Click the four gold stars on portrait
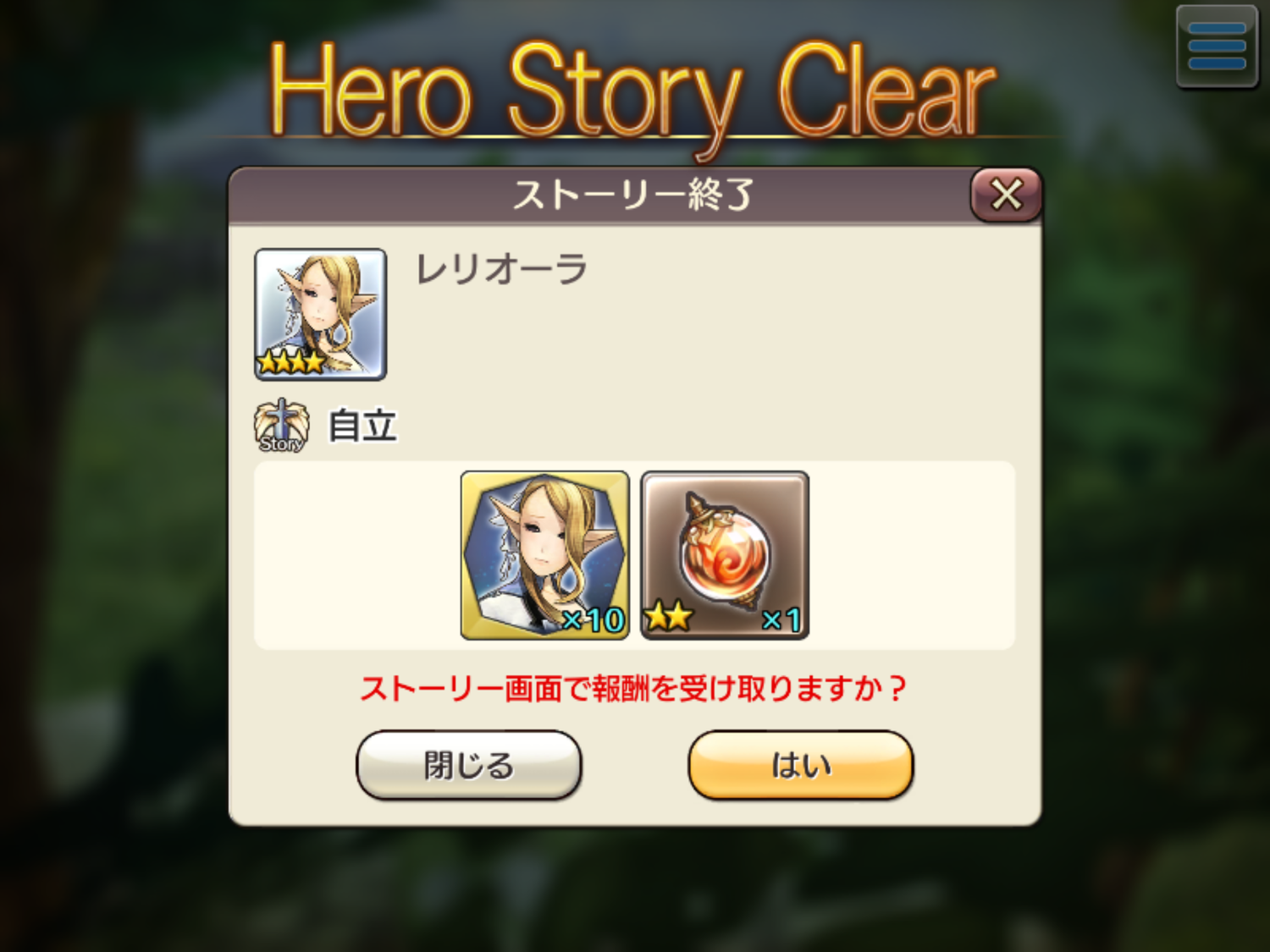1270x952 pixels. tap(291, 362)
